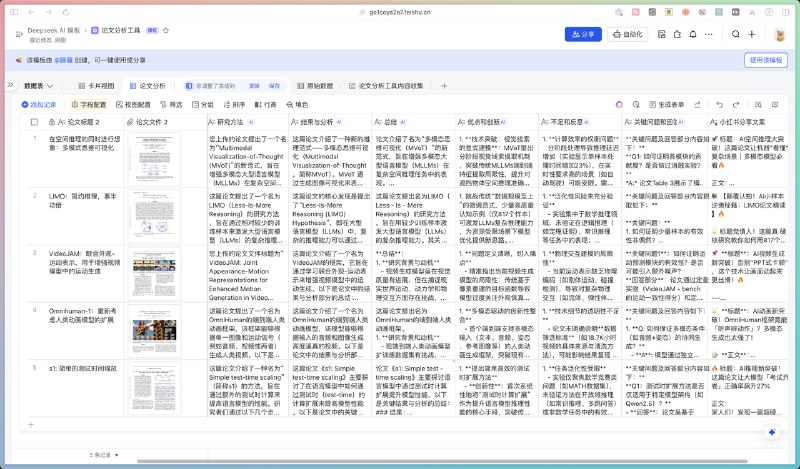Open the notifications bell icon
Screen dimensions: 800x469
[693, 34]
